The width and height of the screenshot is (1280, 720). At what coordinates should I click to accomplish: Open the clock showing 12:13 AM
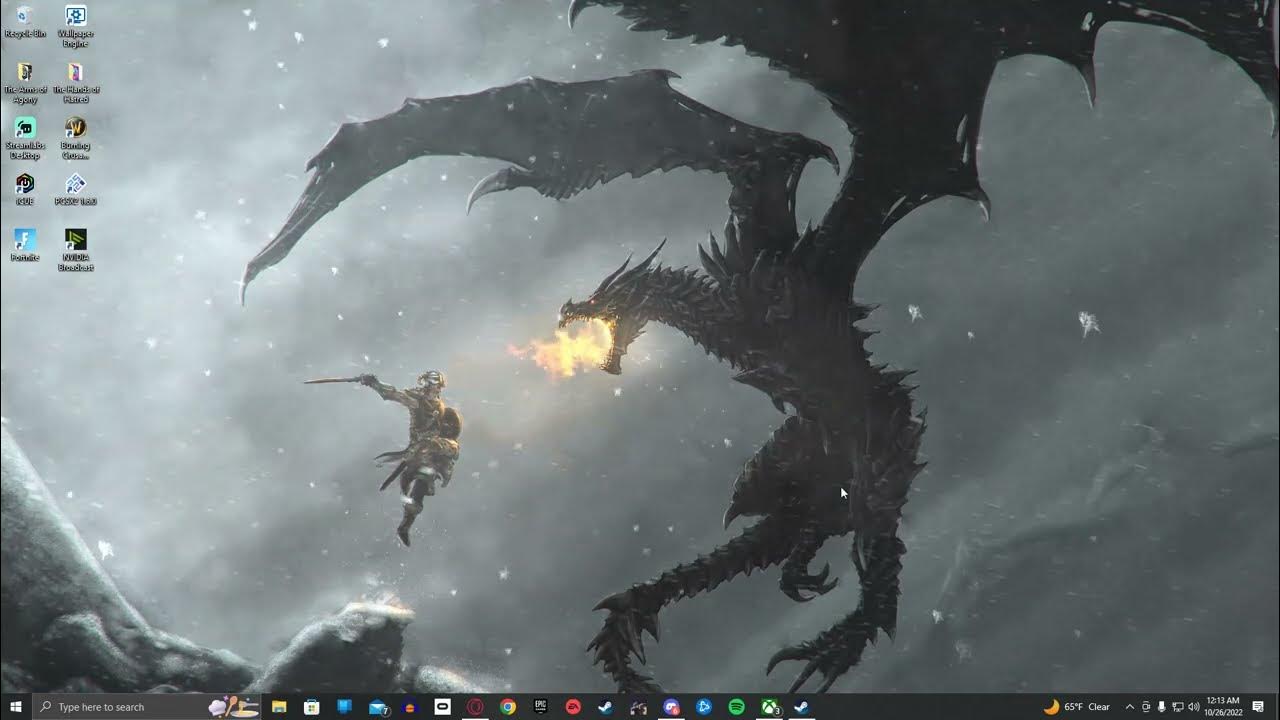pyautogui.click(x=1222, y=707)
